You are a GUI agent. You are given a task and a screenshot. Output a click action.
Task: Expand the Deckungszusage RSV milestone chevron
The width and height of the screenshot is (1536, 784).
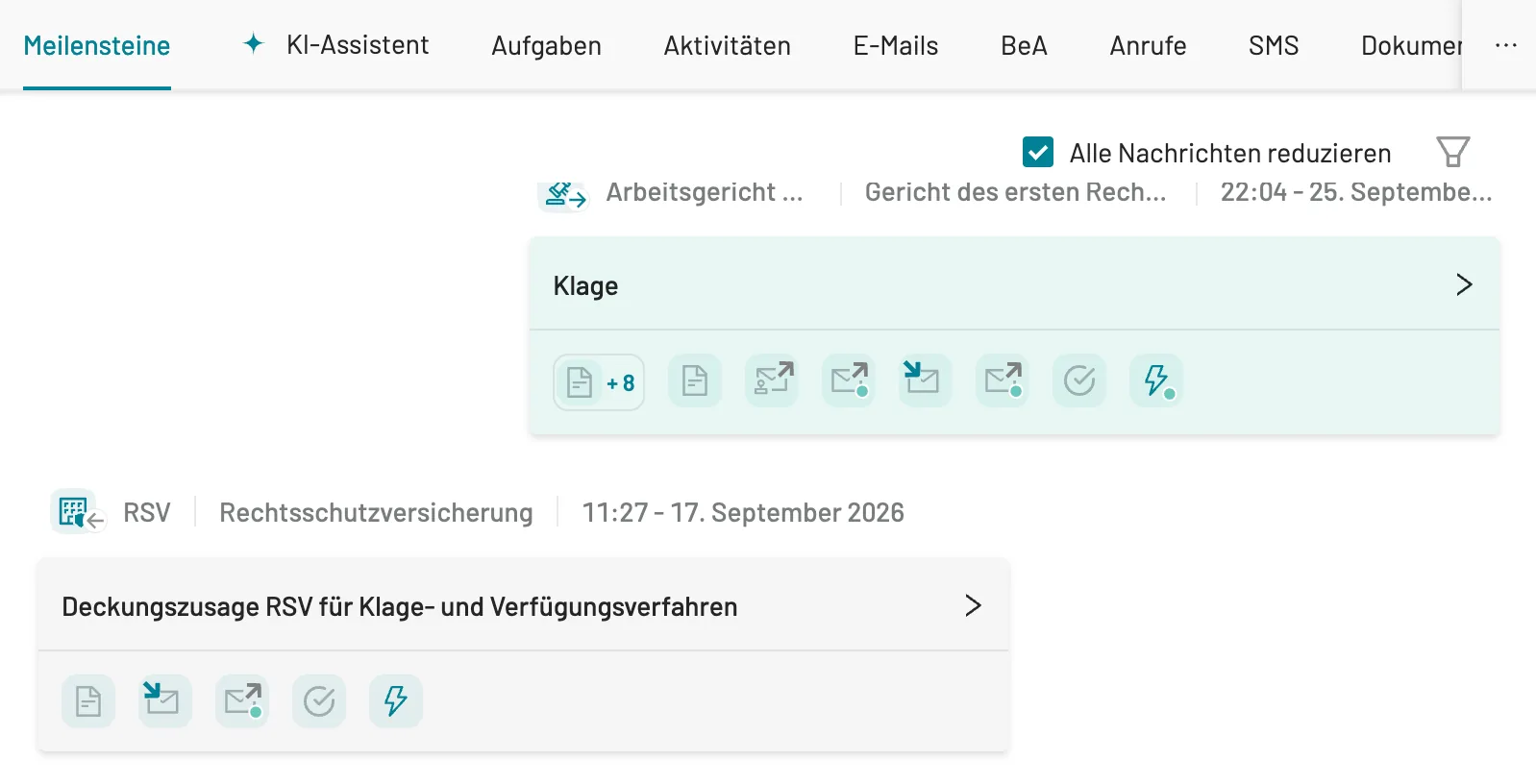coord(973,605)
